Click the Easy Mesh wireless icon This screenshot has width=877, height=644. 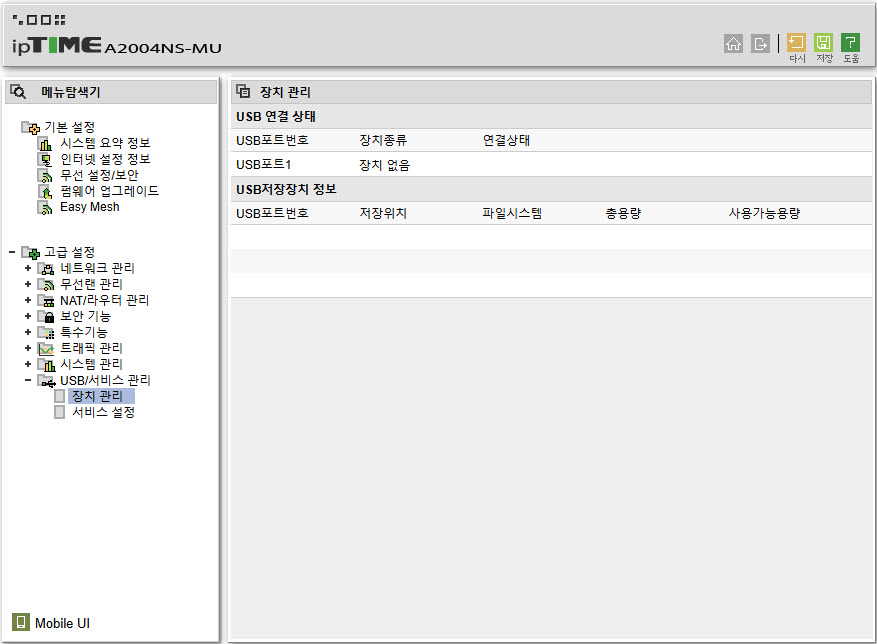point(45,208)
